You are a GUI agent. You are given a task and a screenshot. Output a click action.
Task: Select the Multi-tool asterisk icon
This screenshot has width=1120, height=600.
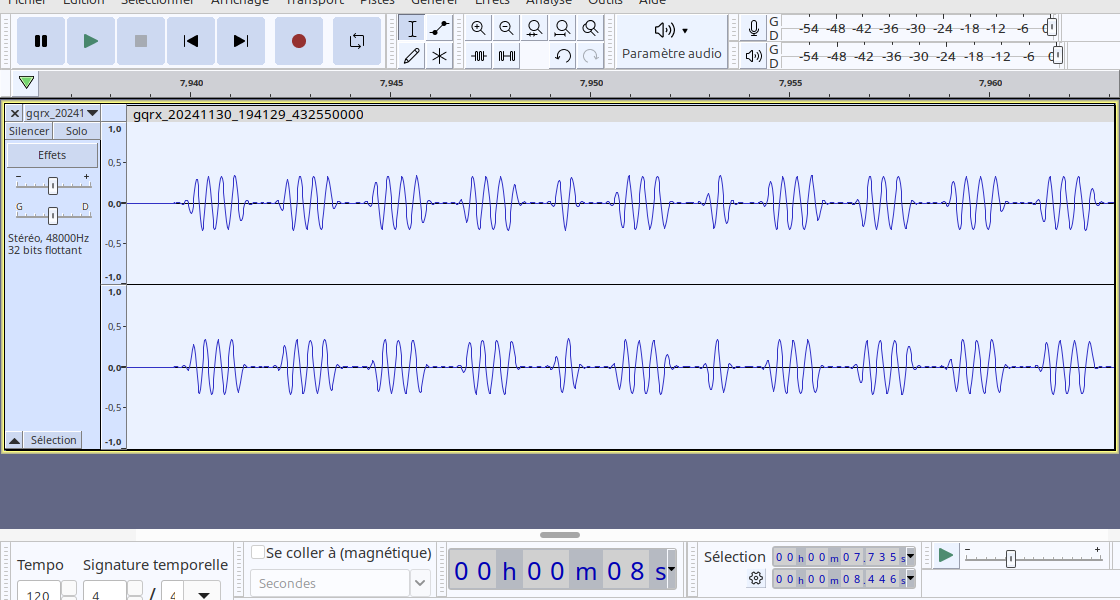point(439,56)
